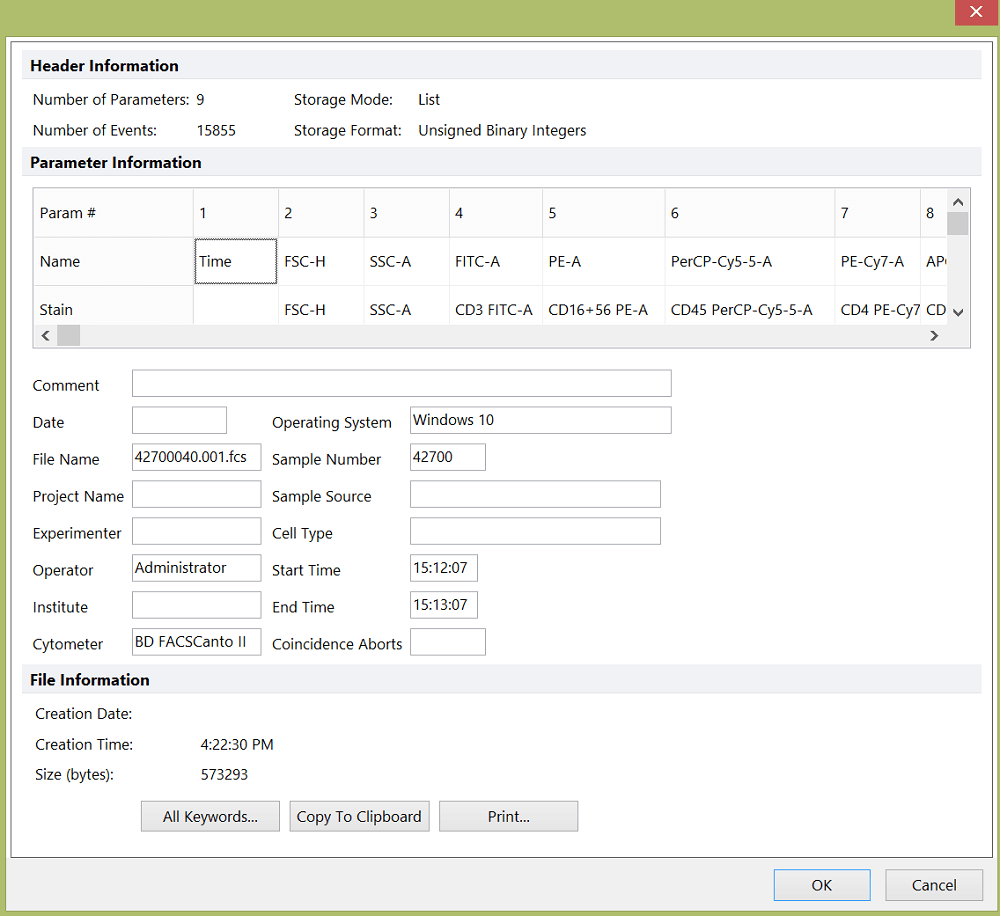Select the Time name cell
Viewport: 1001px width, 917px height.
236,261
